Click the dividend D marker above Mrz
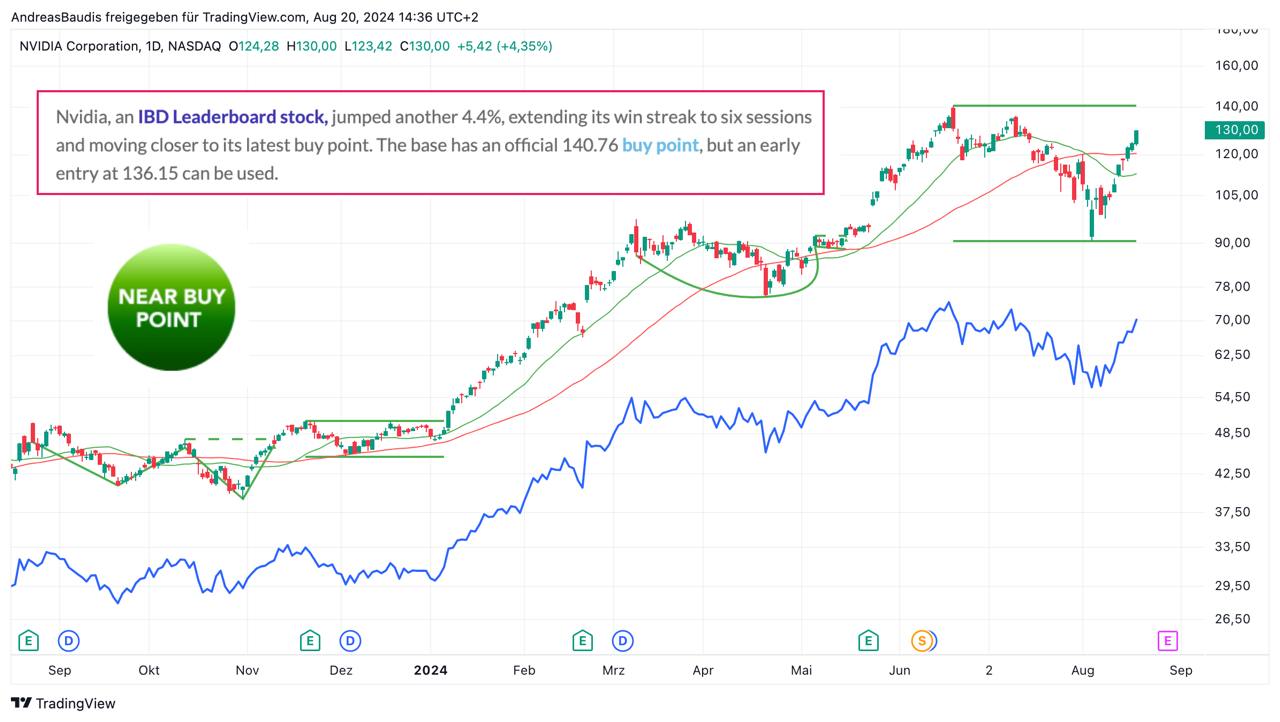This screenshot has height=722, width=1280. (622, 640)
